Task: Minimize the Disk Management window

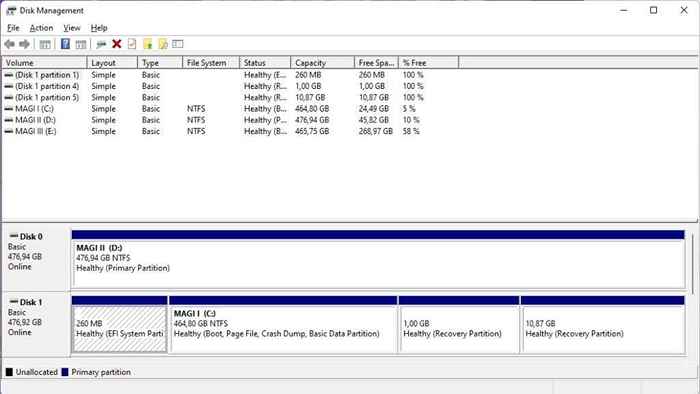Action: (624, 10)
